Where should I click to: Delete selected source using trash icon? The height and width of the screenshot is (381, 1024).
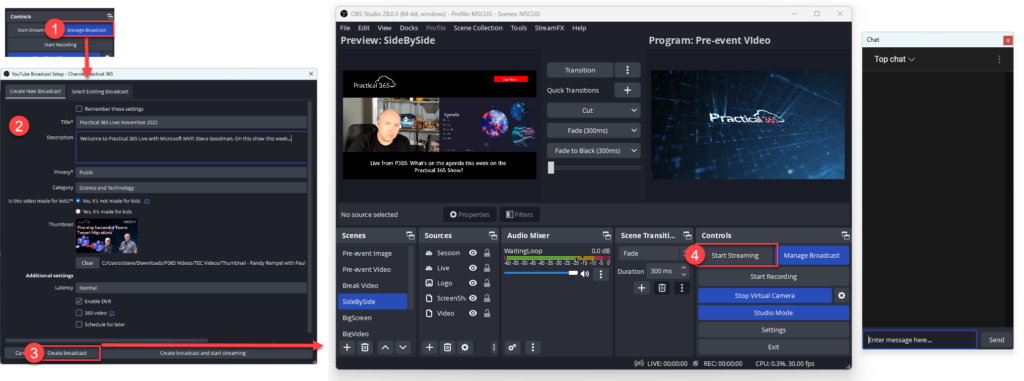(447, 348)
